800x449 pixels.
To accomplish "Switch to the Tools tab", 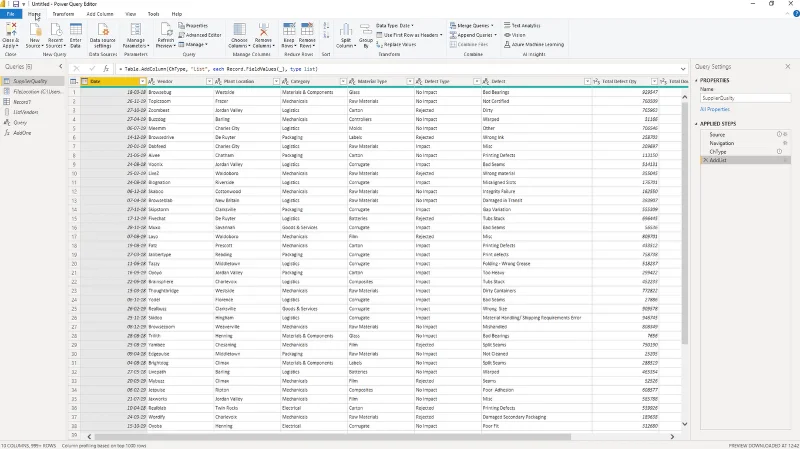I will 154,14.
